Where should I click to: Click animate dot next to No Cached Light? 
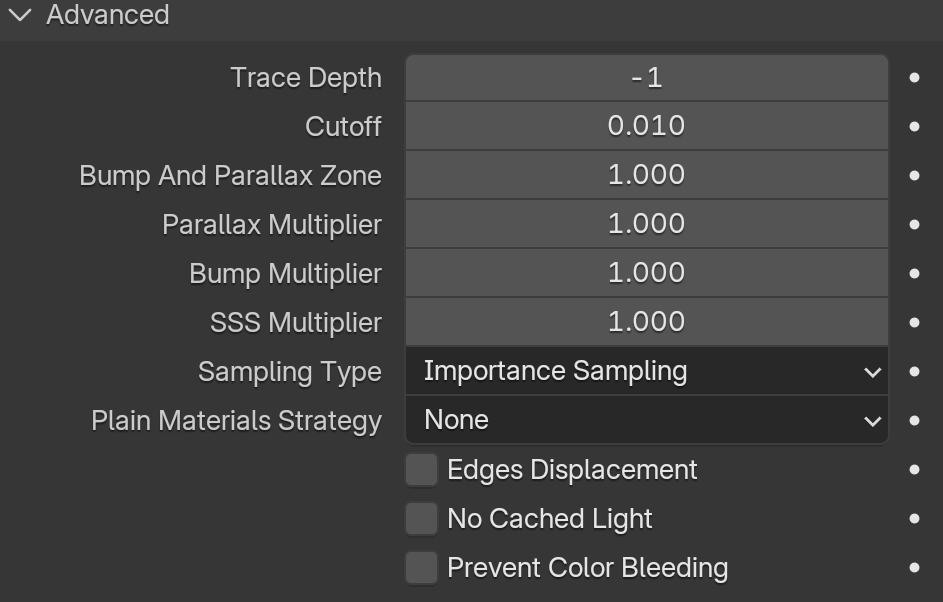click(914, 518)
